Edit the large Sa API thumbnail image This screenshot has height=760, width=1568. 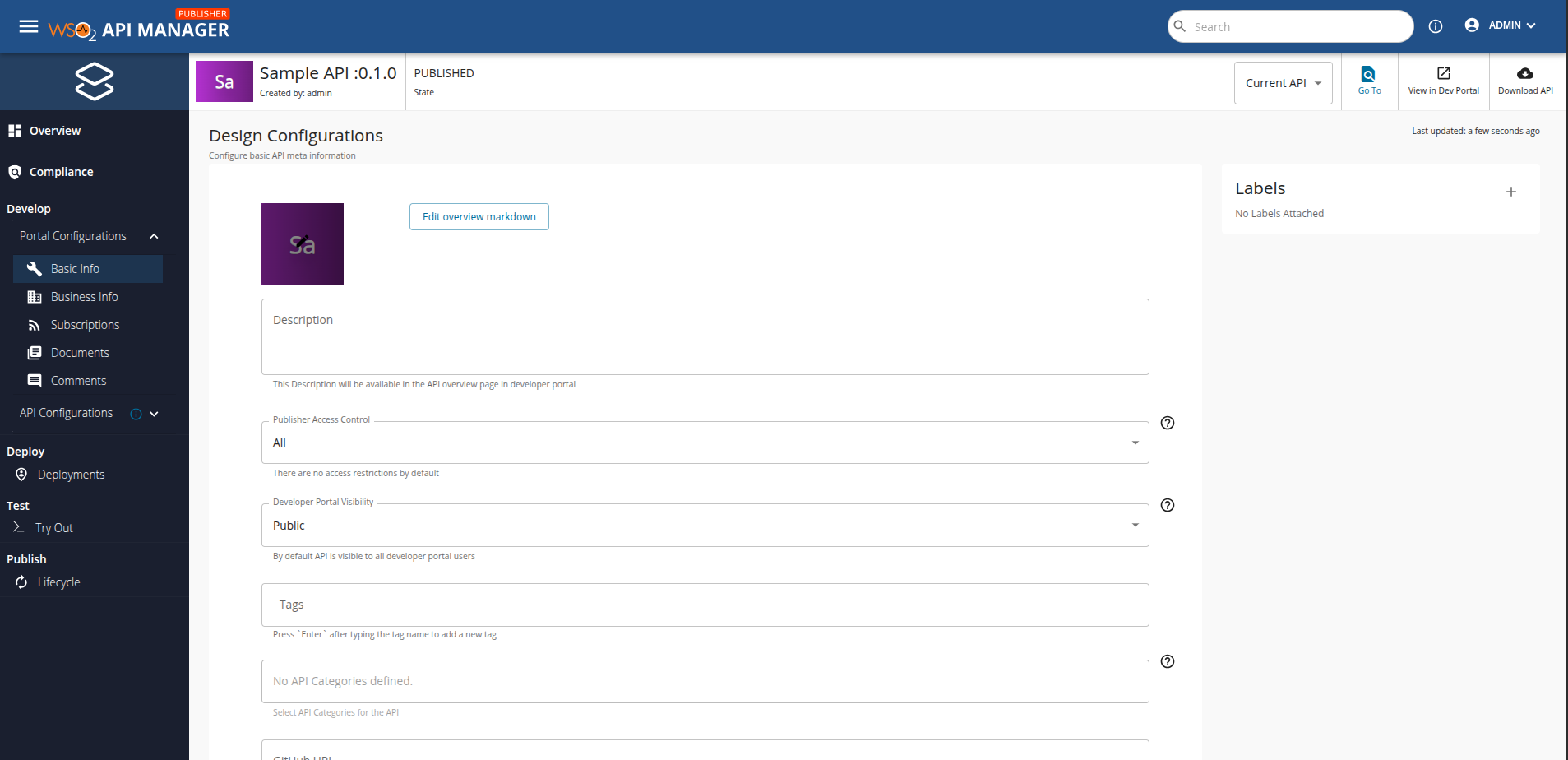(303, 244)
